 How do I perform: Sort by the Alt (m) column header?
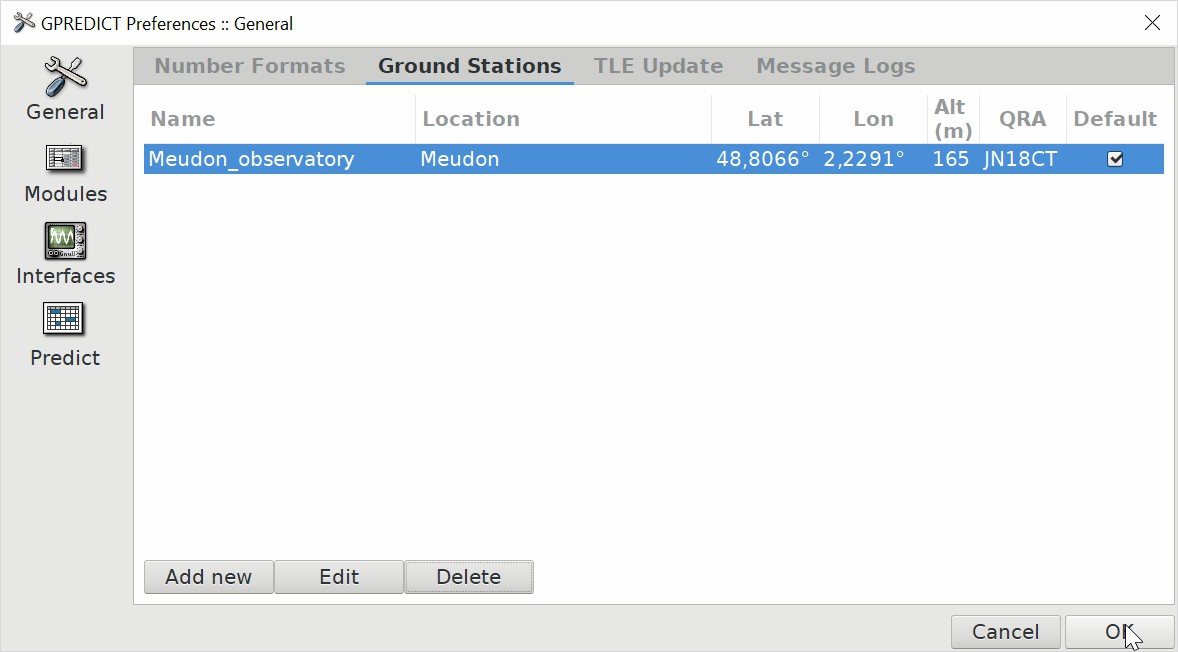point(953,119)
